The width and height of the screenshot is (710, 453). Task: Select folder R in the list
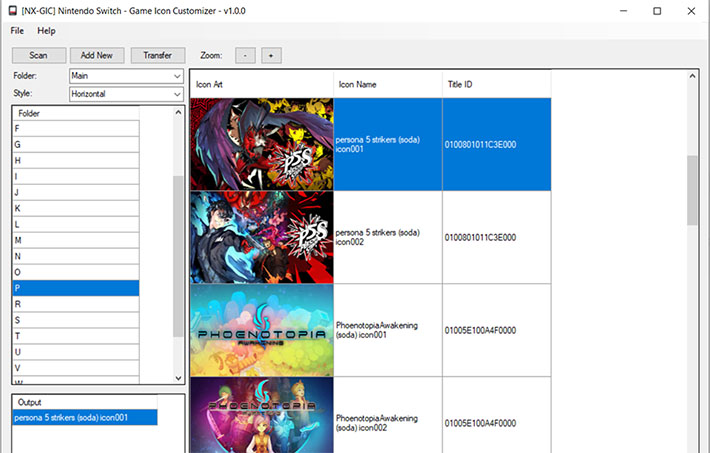(76, 304)
